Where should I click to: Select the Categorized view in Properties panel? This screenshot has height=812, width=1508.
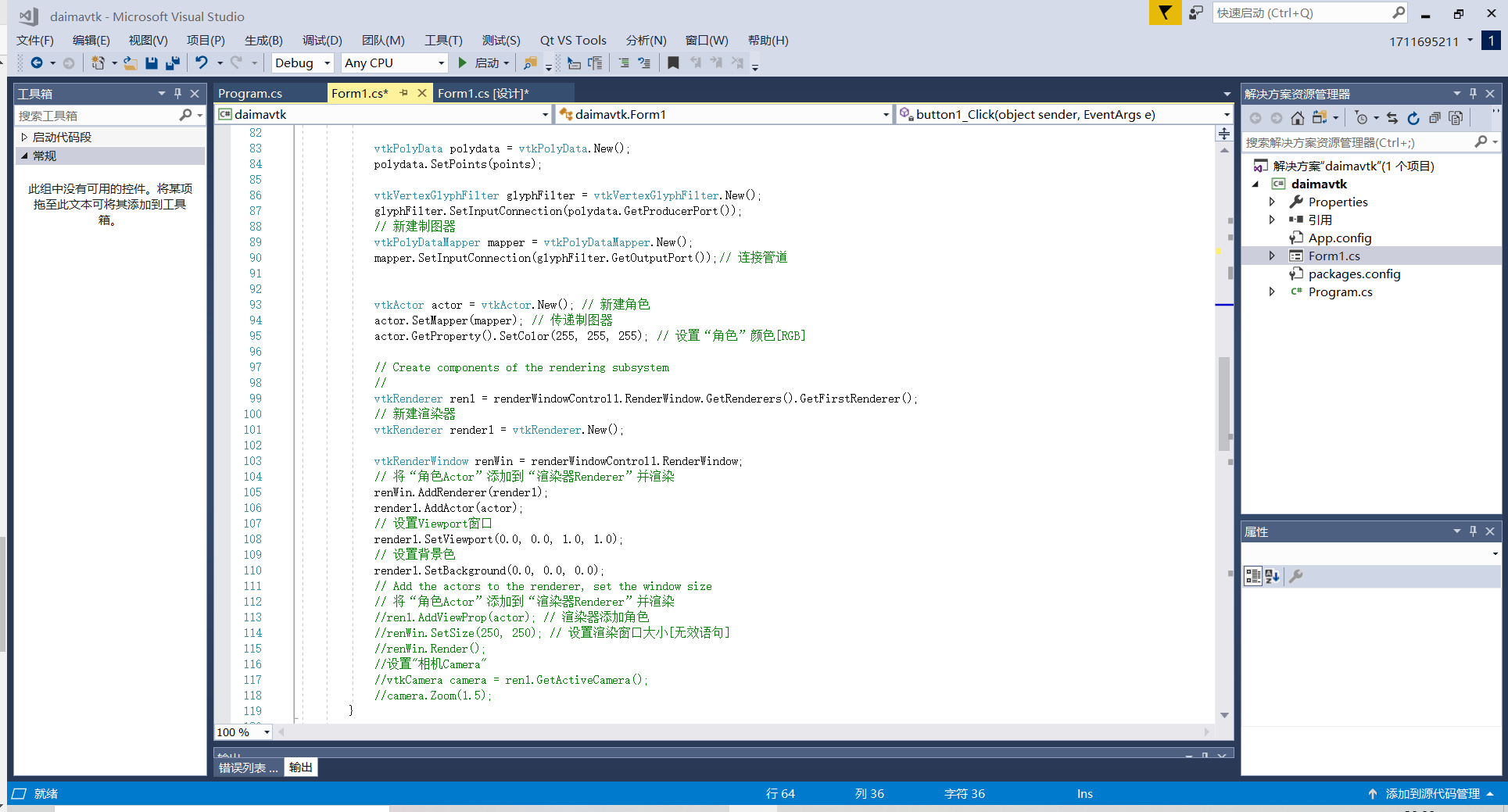1253,576
